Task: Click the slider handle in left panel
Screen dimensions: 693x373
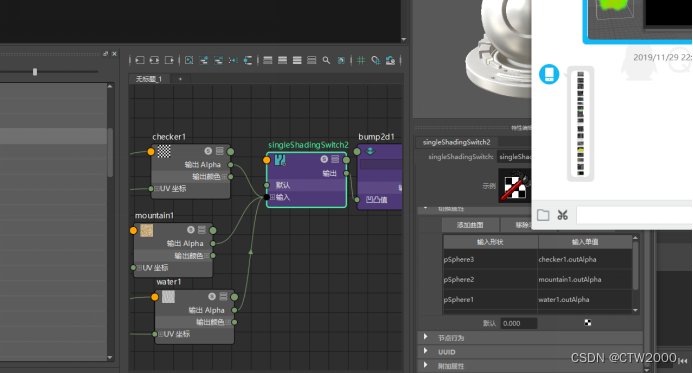Action: (x=35, y=72)
